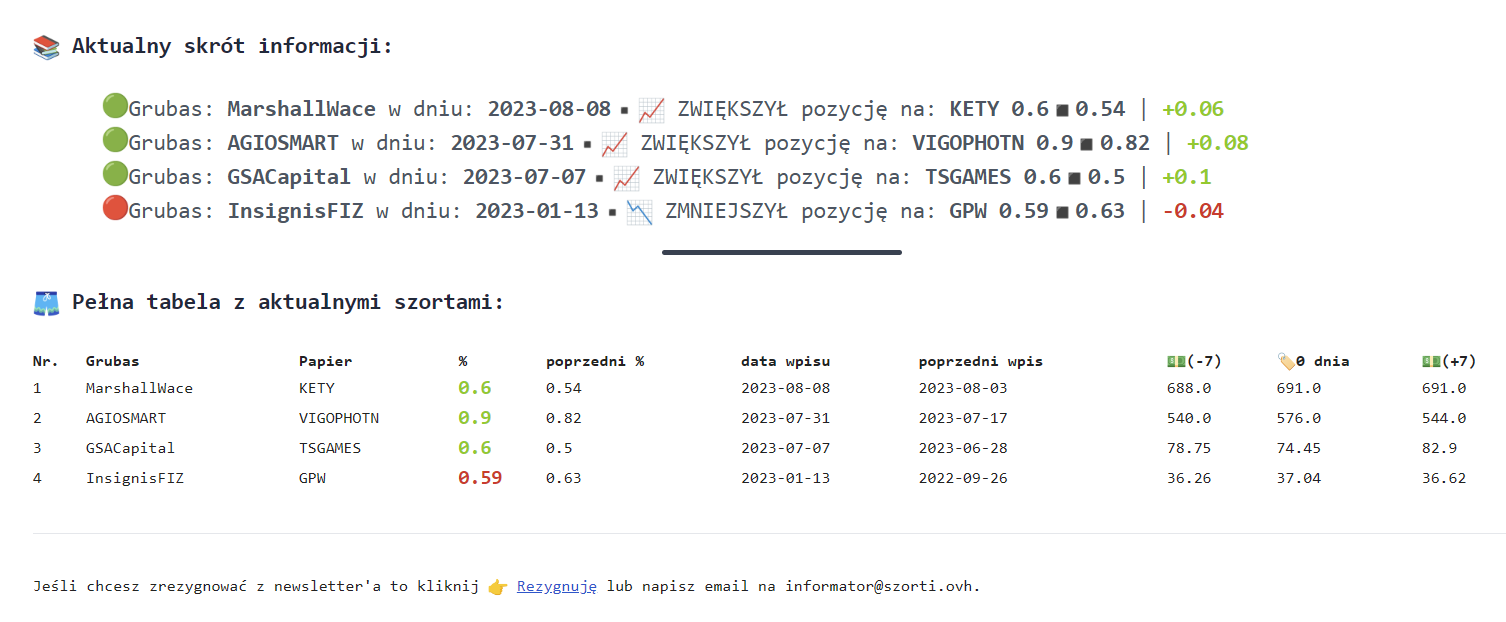
Task: Click rising chart icon in AGIOSMART line
Action: 614,143
